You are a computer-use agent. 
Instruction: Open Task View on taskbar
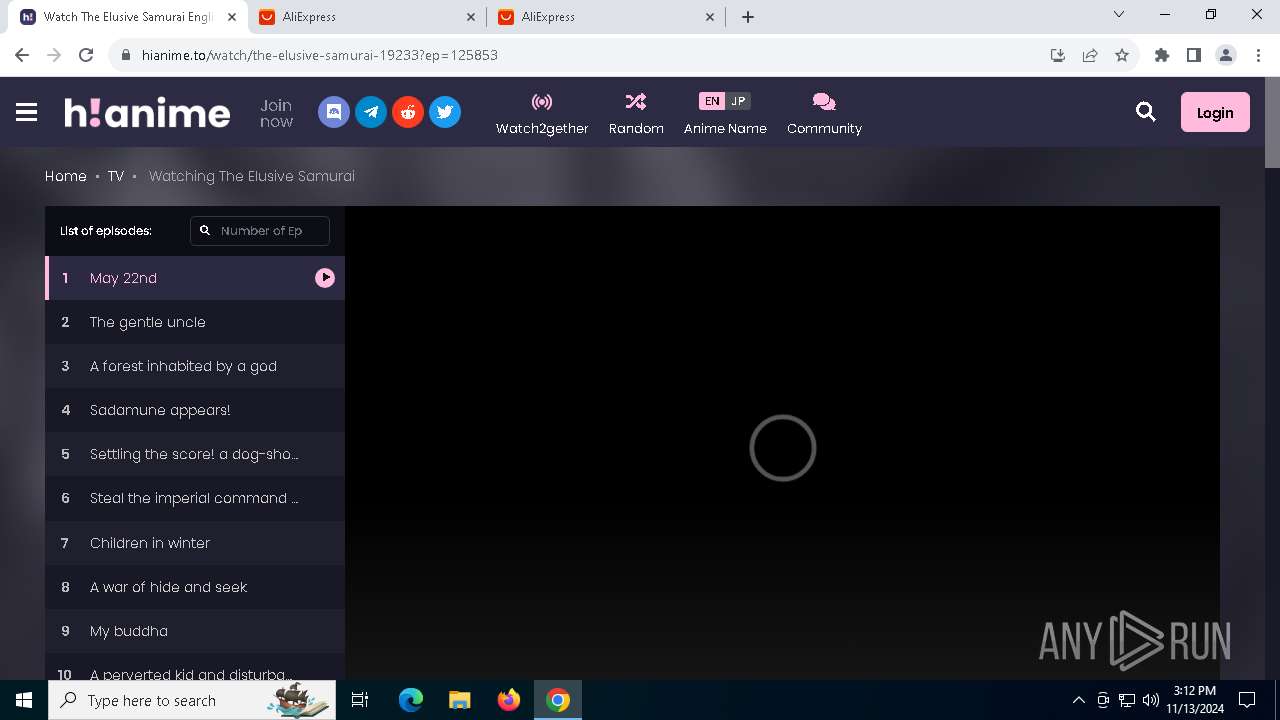click(x=360, y=700)
